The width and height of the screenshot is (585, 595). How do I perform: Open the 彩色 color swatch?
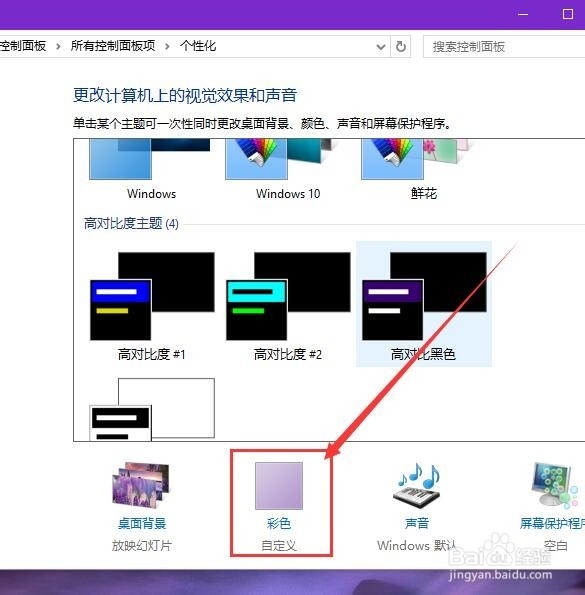(279, 486)
